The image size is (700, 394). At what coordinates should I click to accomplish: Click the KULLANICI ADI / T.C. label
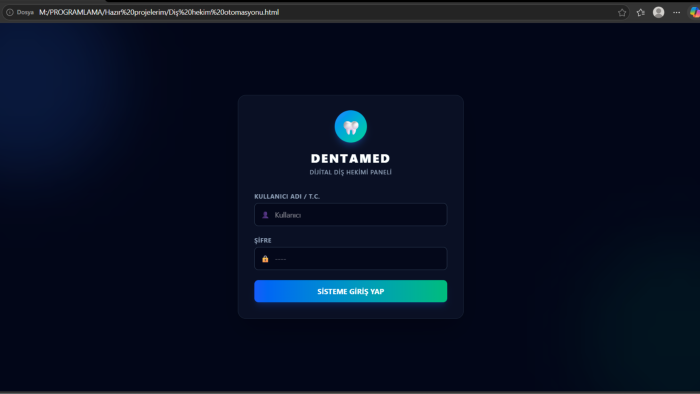[287, 196]
